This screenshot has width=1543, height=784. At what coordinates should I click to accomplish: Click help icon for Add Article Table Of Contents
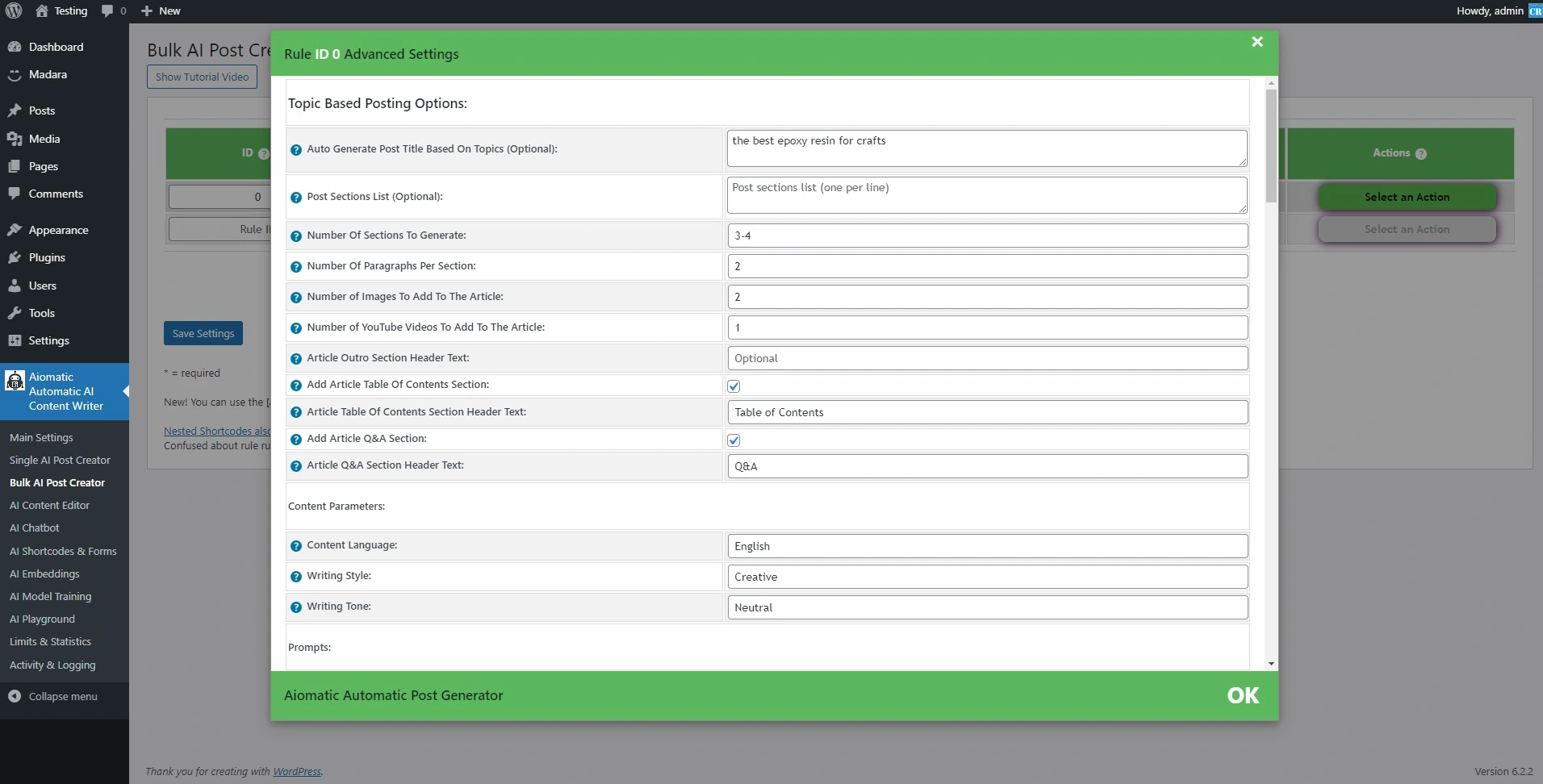click(x=296, y=386)
